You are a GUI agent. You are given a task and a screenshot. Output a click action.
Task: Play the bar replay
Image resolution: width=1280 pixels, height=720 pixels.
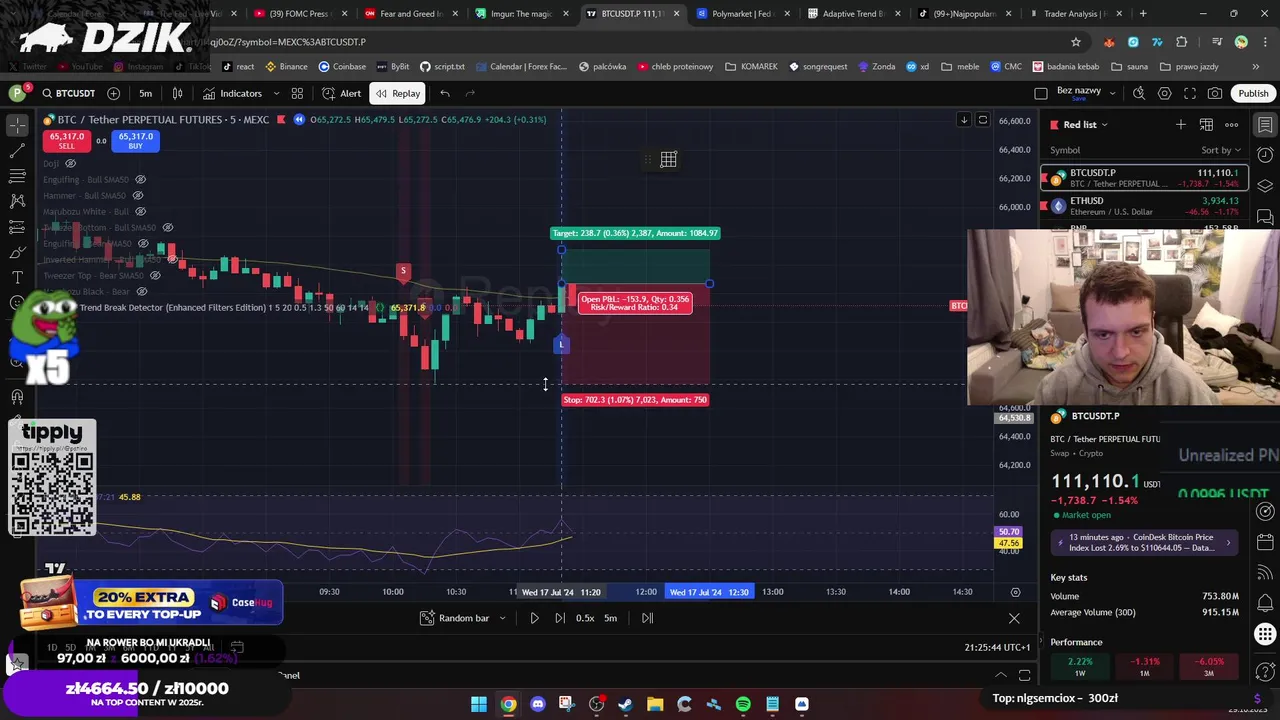pos(534,618)
